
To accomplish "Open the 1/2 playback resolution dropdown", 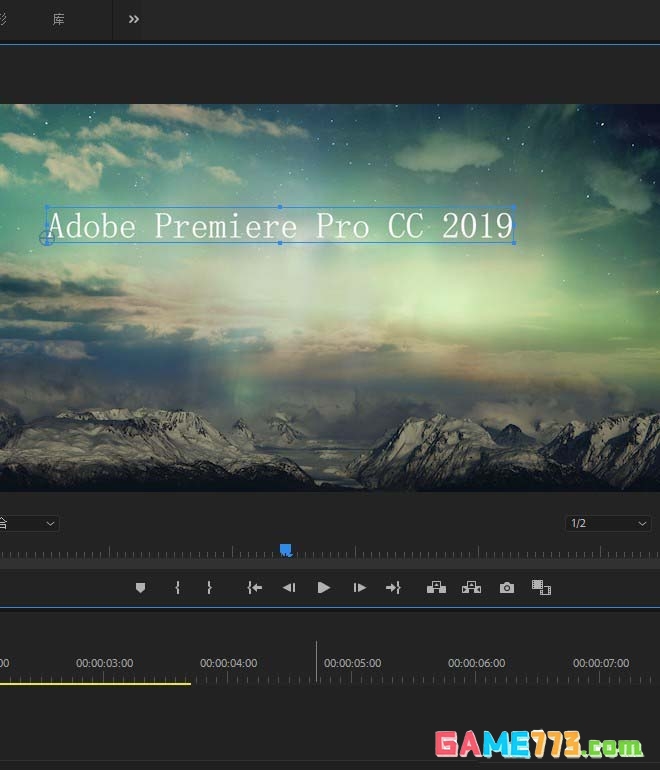I will point(608,523).
